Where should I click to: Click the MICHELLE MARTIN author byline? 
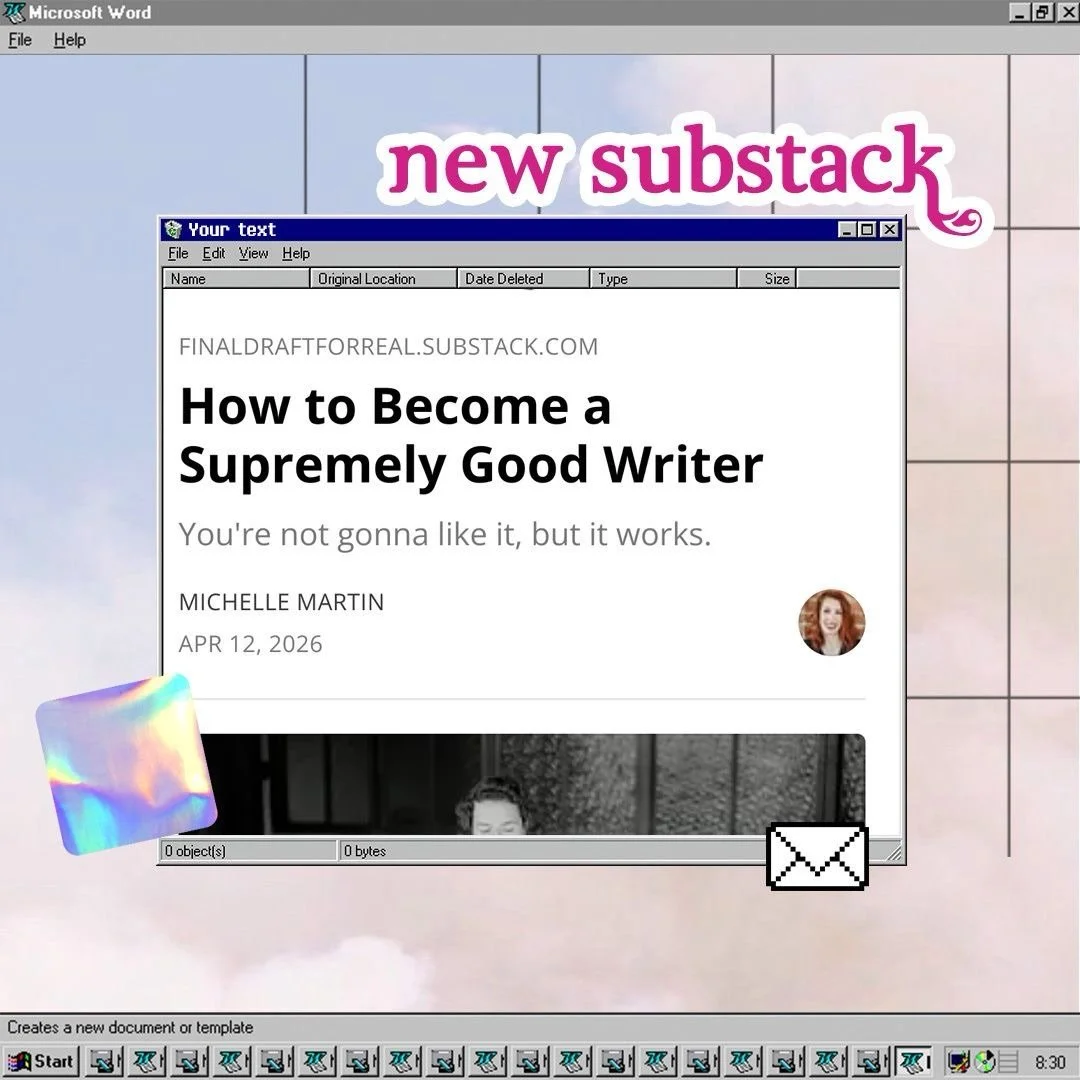(281, 602)
